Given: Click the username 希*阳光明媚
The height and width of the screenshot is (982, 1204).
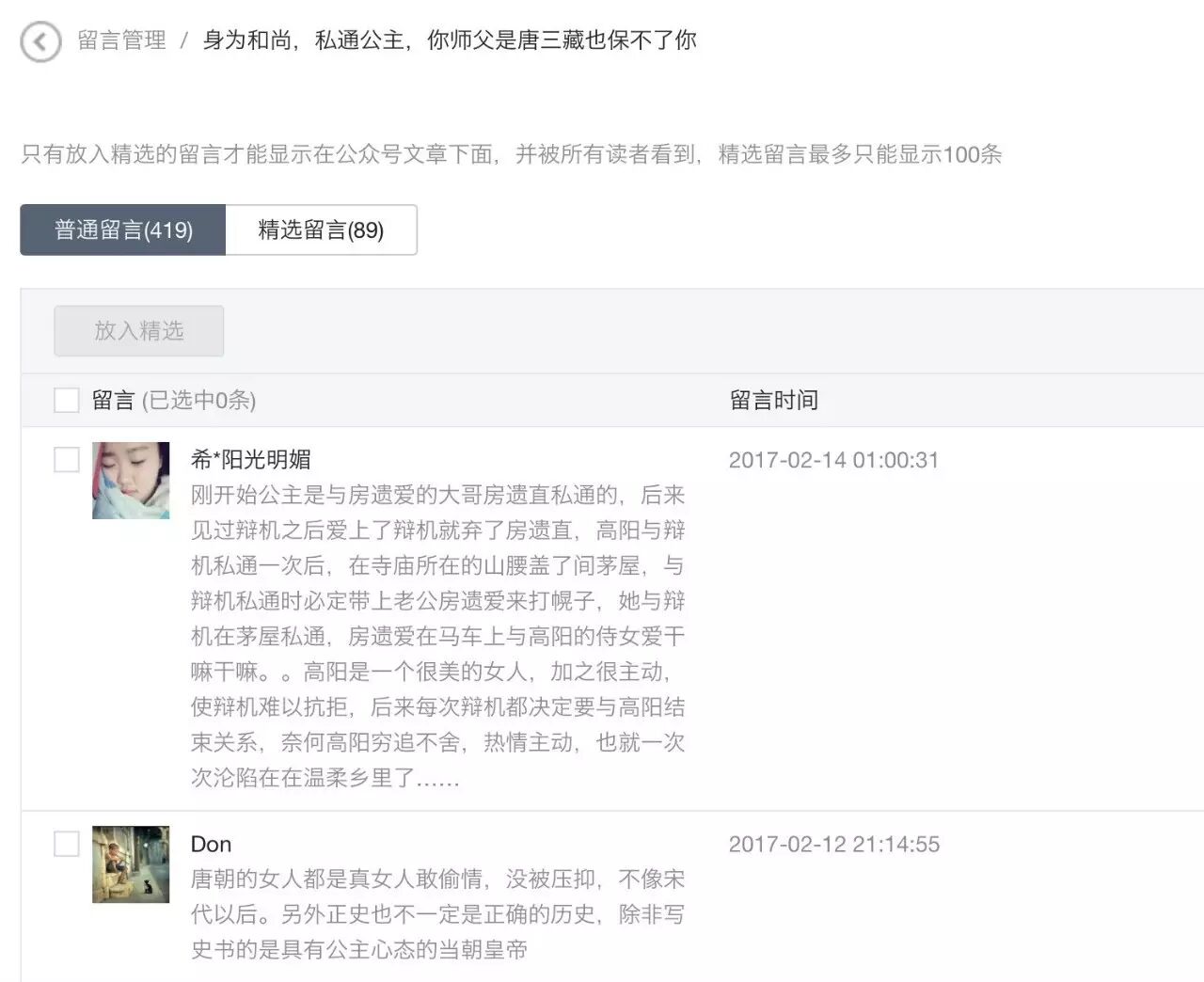Looking at the screenshot, I should [251, 459].
